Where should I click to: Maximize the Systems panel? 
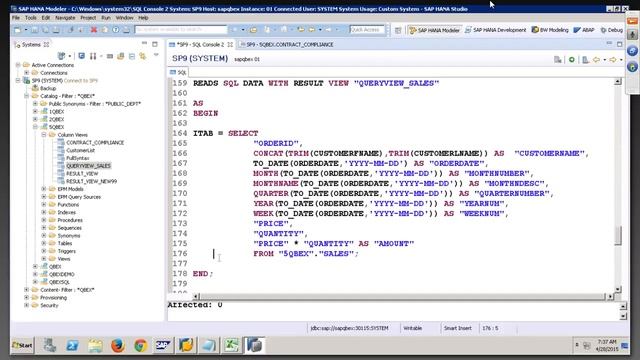(x=155, y=44)
